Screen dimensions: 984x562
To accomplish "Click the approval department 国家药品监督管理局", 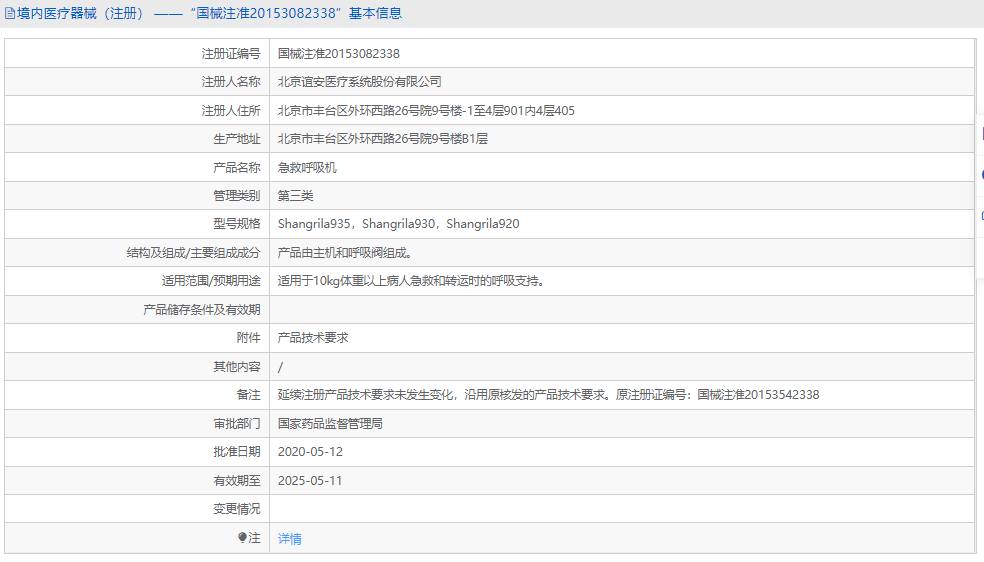I will pos(330,424).
